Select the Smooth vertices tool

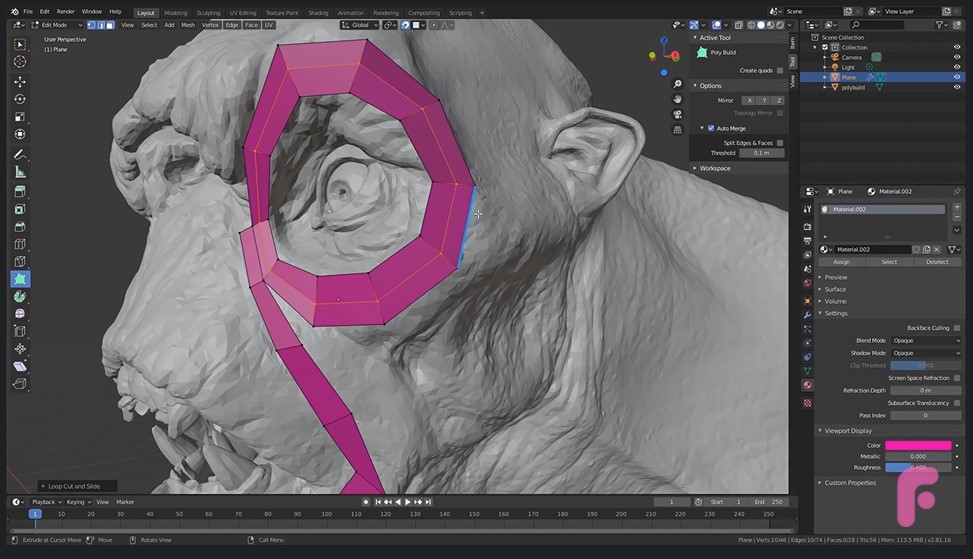20,314
